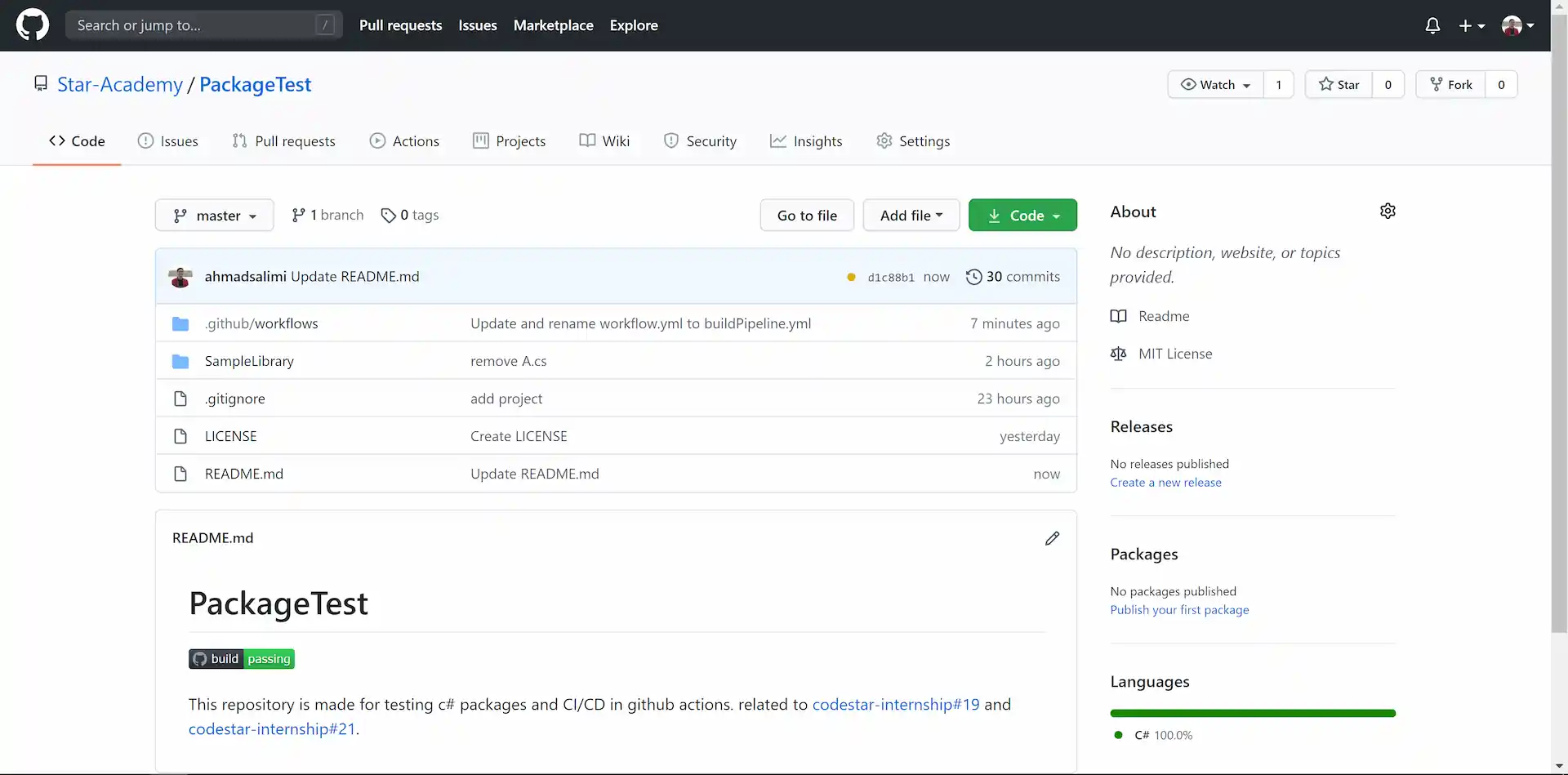This screenshot has height=775, width=1568.
Task: Open C# 100.0% language link
Action: [x=1153, y=735]
